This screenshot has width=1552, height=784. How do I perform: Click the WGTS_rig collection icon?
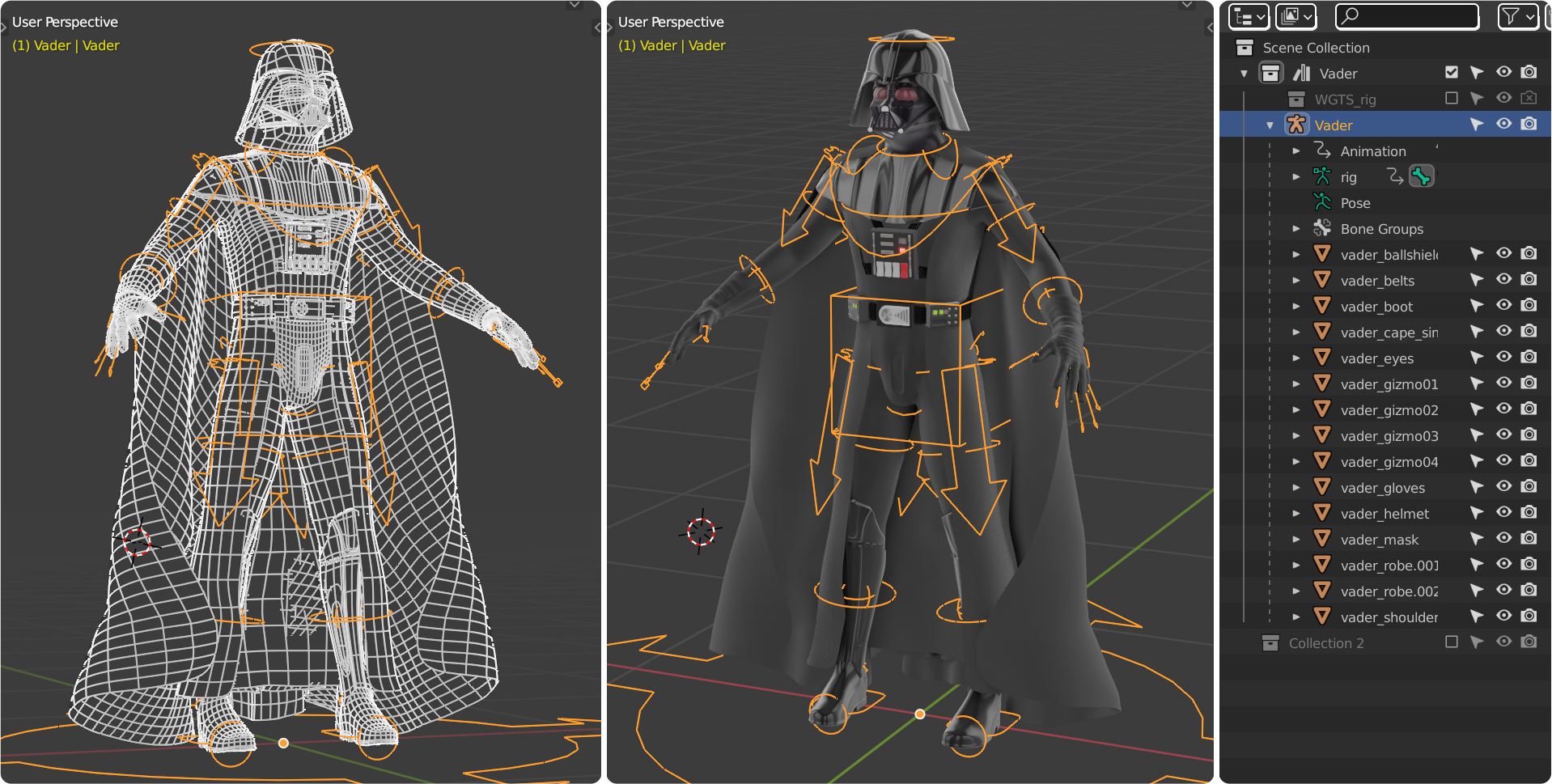pyautogui.click(x=1298, y=99)
